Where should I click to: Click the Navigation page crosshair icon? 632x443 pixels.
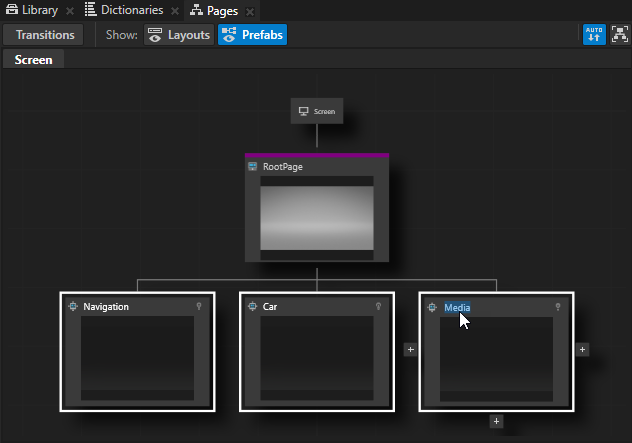tap(73, 307)
